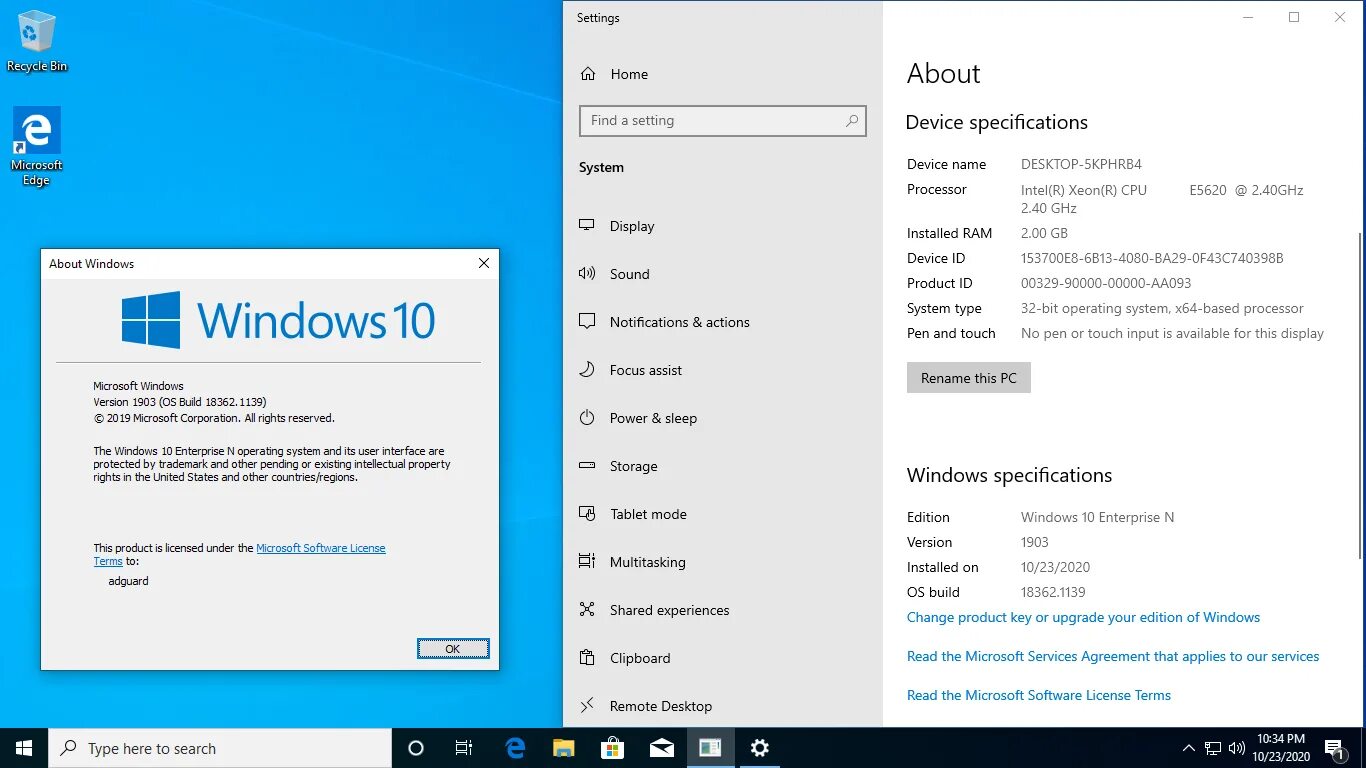Click the Edition value Windows 10 Enterprise N
The height and width of the screenshot is (768, 1366).
click(1097, 517)
